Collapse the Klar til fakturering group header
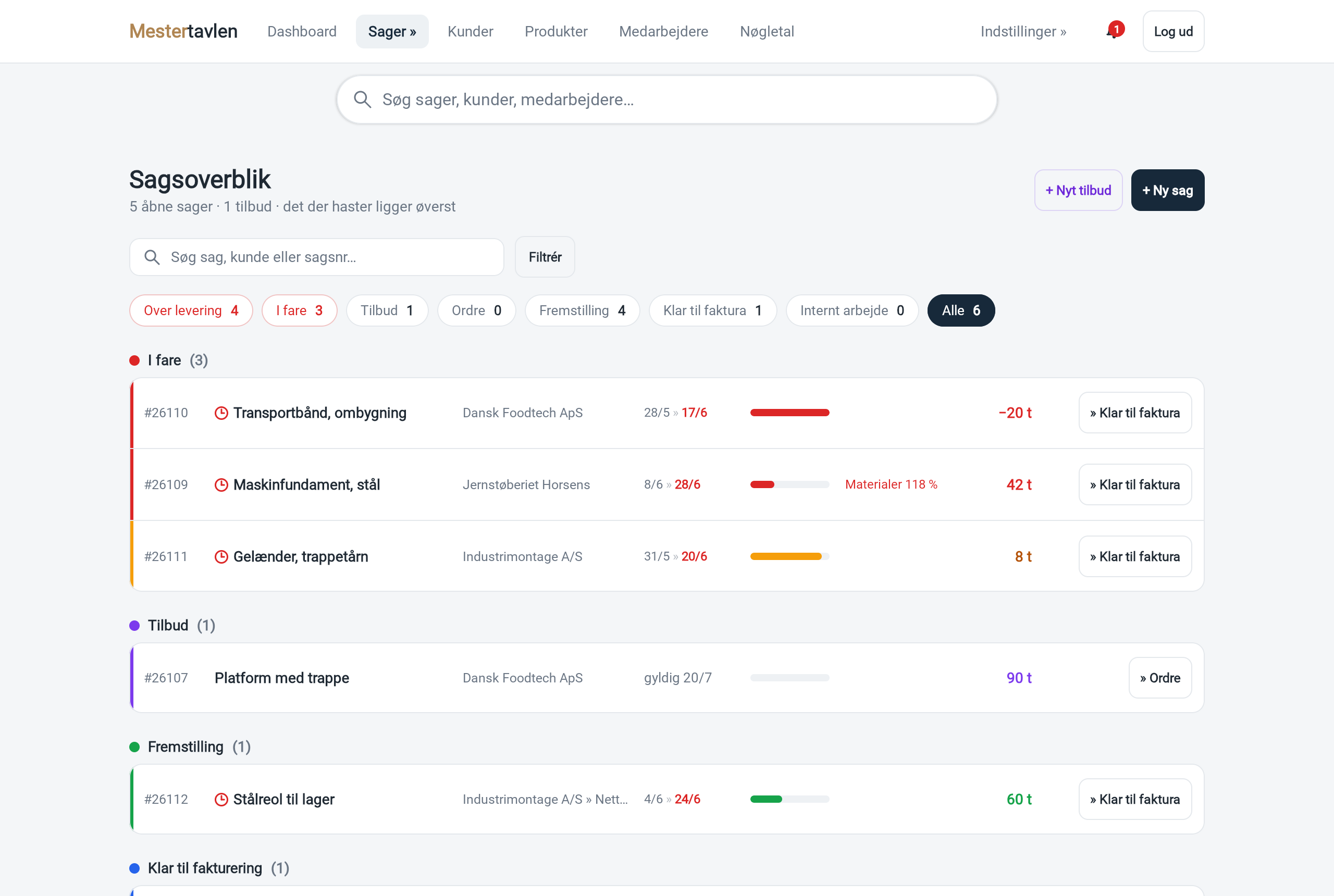Screen dimensions: 1334x896 [x=210, y=868]
